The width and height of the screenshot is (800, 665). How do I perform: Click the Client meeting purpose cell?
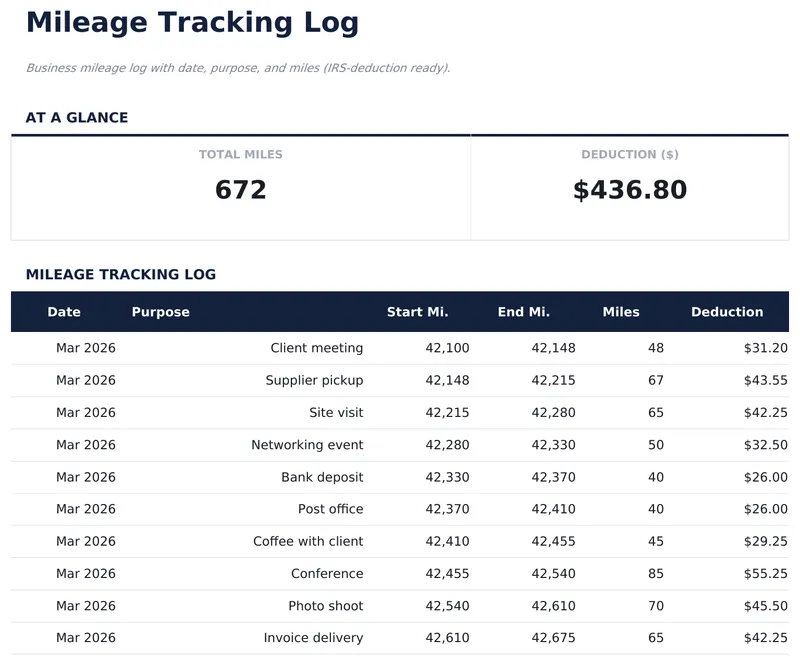316,348
